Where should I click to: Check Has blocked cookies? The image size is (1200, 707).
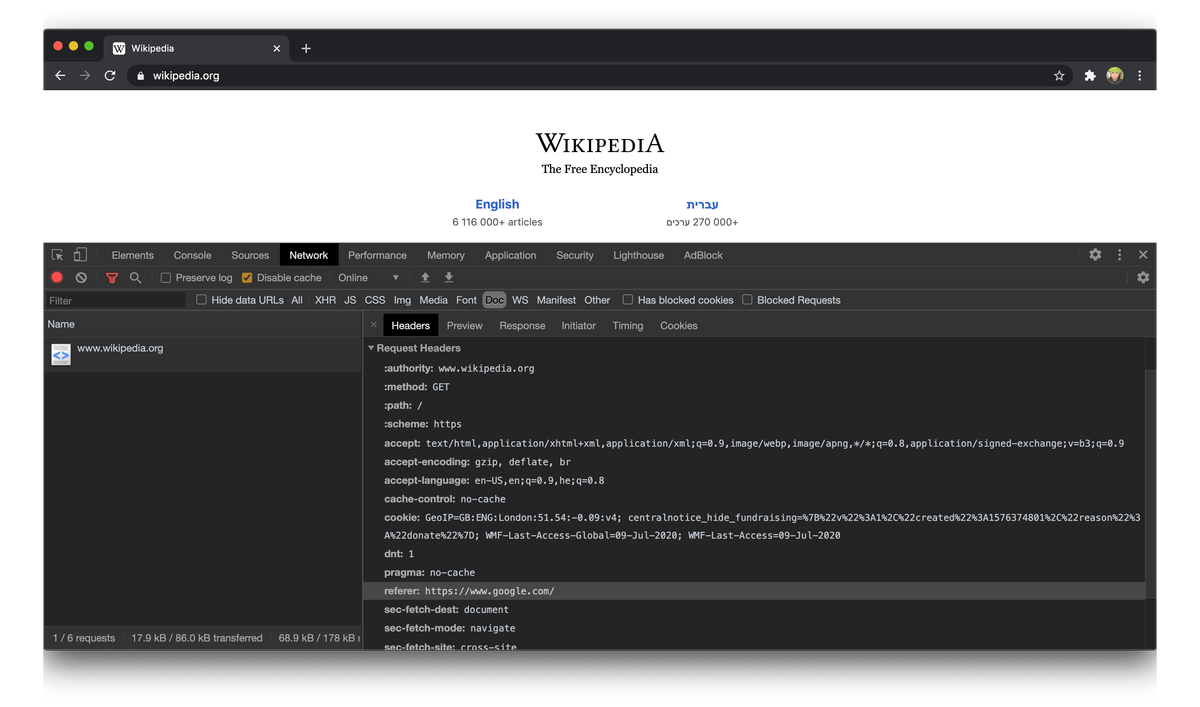coord(628,300)
